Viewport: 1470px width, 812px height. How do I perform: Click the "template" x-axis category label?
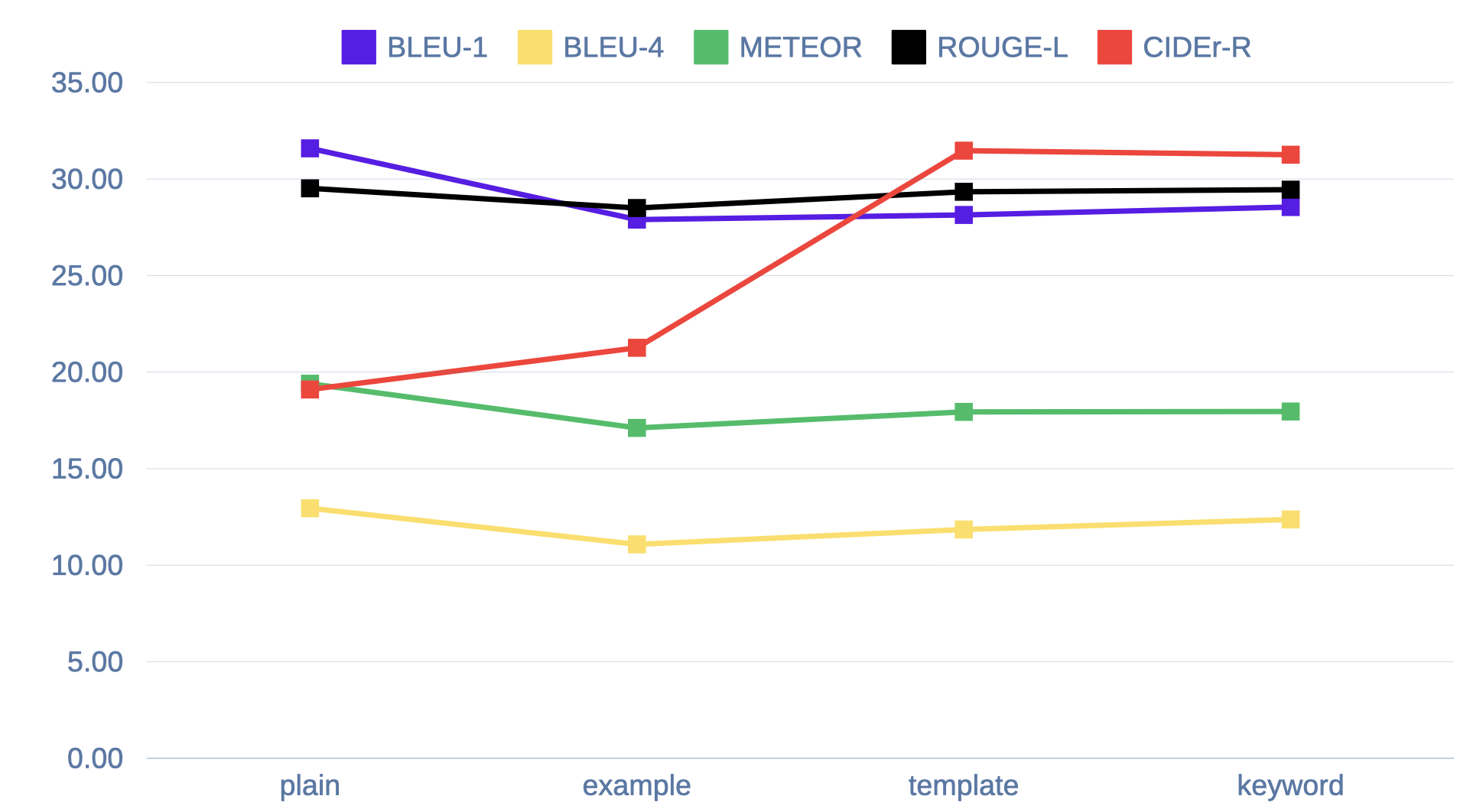point(963,786)
